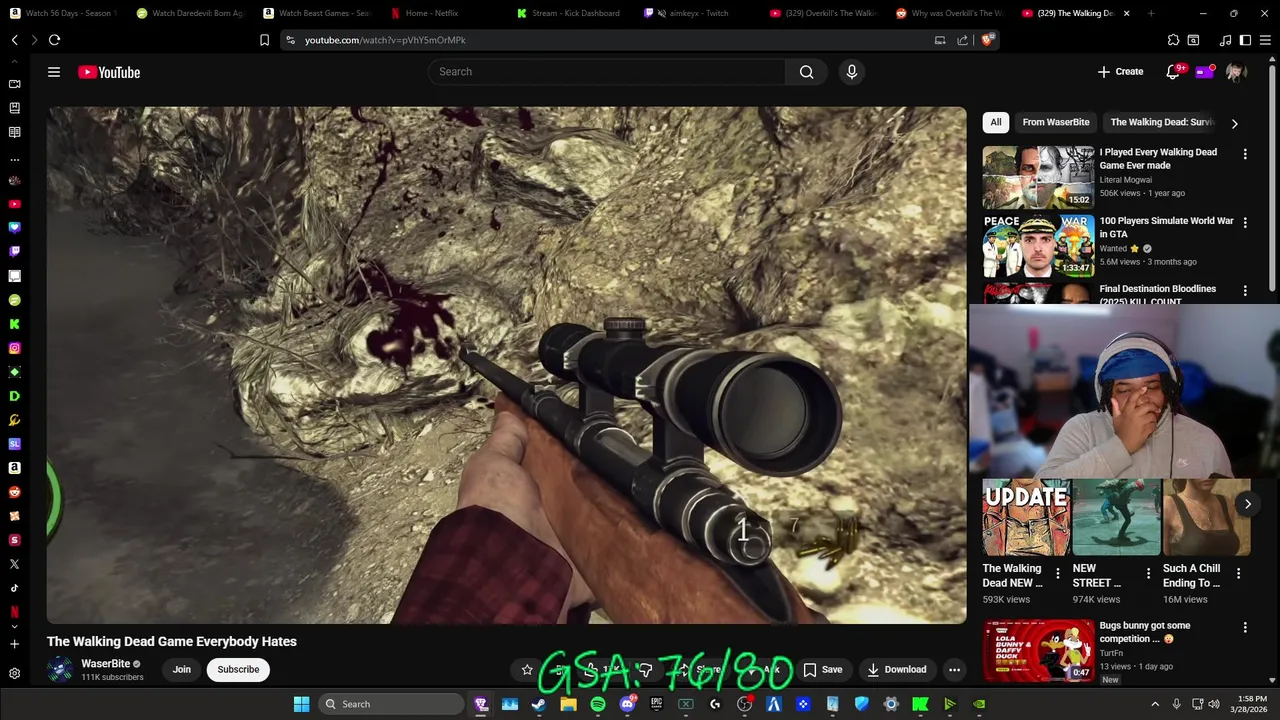Open the account avatar menu on YouTube
This screenshot has width=1280, height=720.
tap(1236, 72)
